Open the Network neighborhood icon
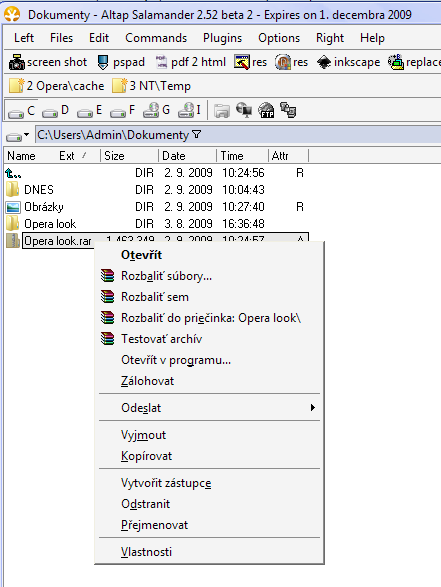The image size is (441, 587). 244,110
